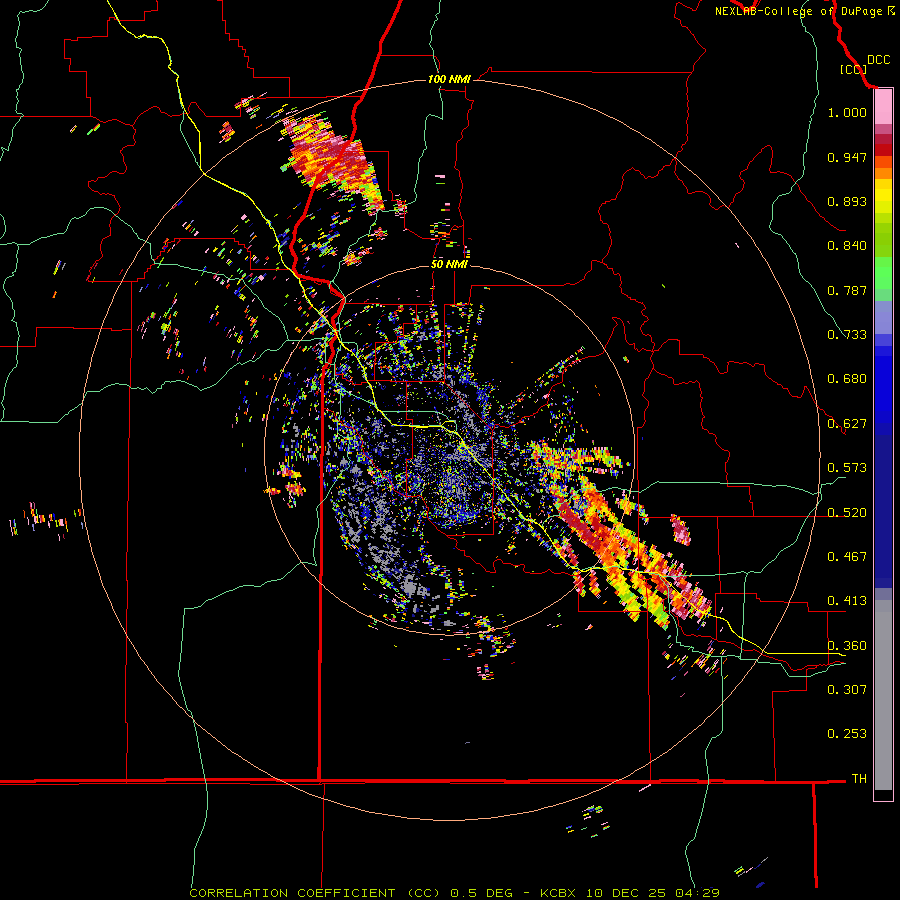Image resolution: width=900 pixels, height=900 pixels.
Task: Click the 0.520 legend value
Action: 847,513
